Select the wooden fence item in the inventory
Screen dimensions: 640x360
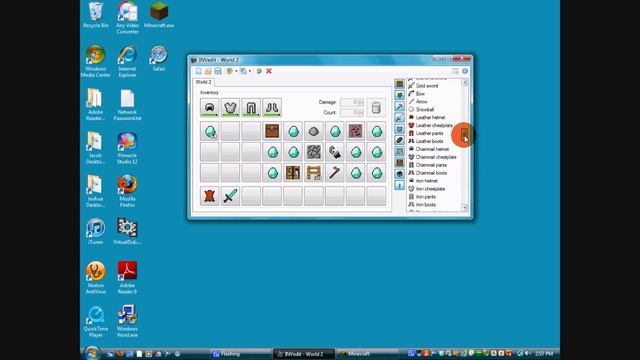coord(313,173)
